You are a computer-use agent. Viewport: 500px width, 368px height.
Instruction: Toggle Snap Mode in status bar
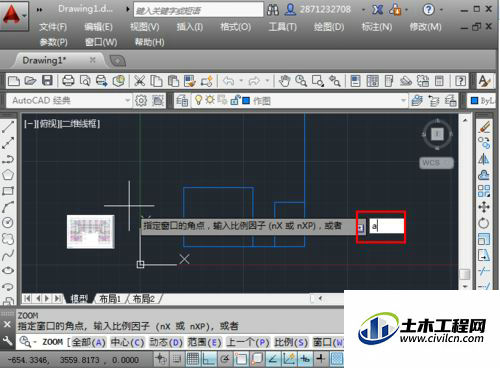tap(177, 359)
